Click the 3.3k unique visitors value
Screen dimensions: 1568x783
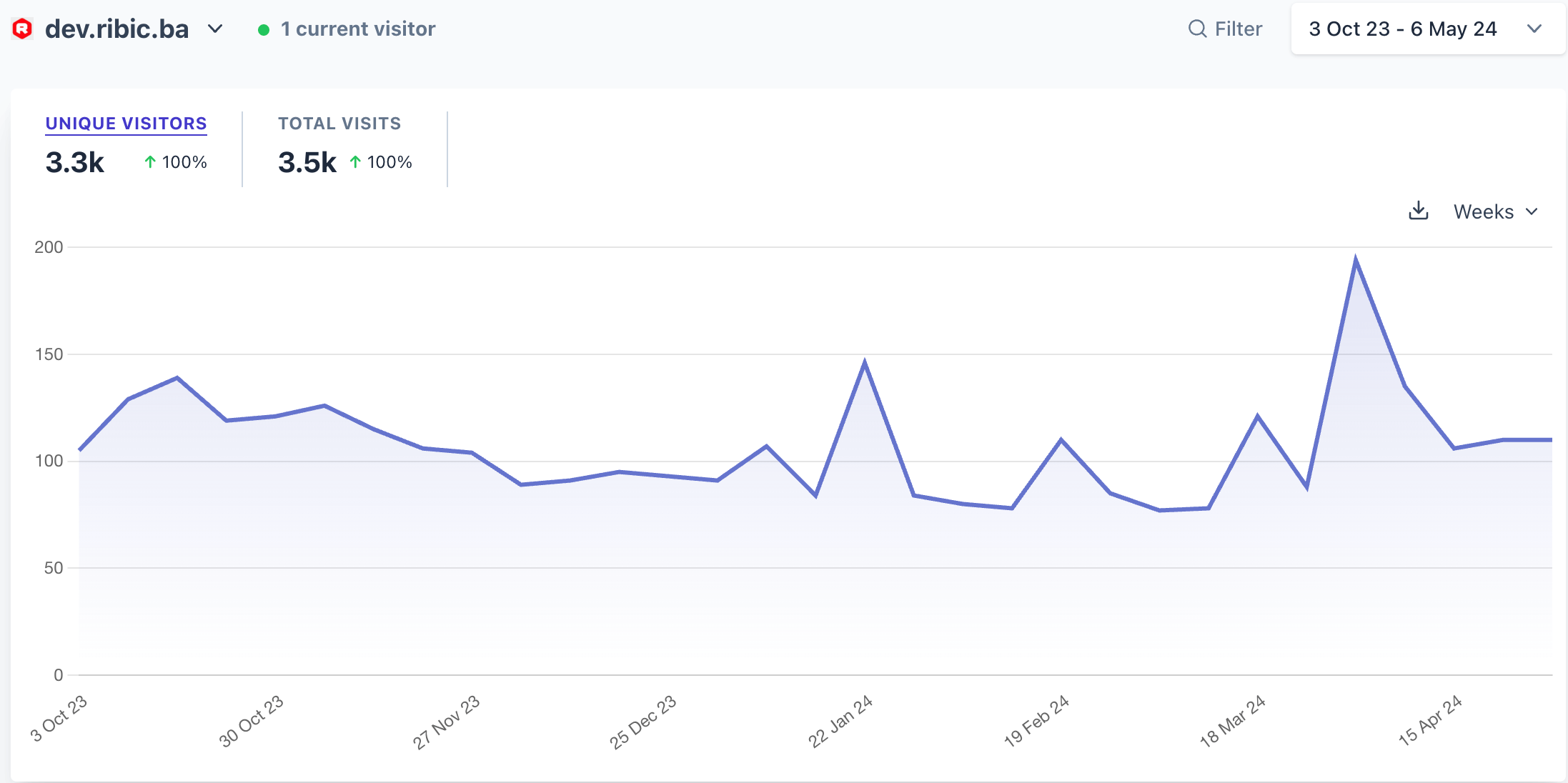[75, 162]
